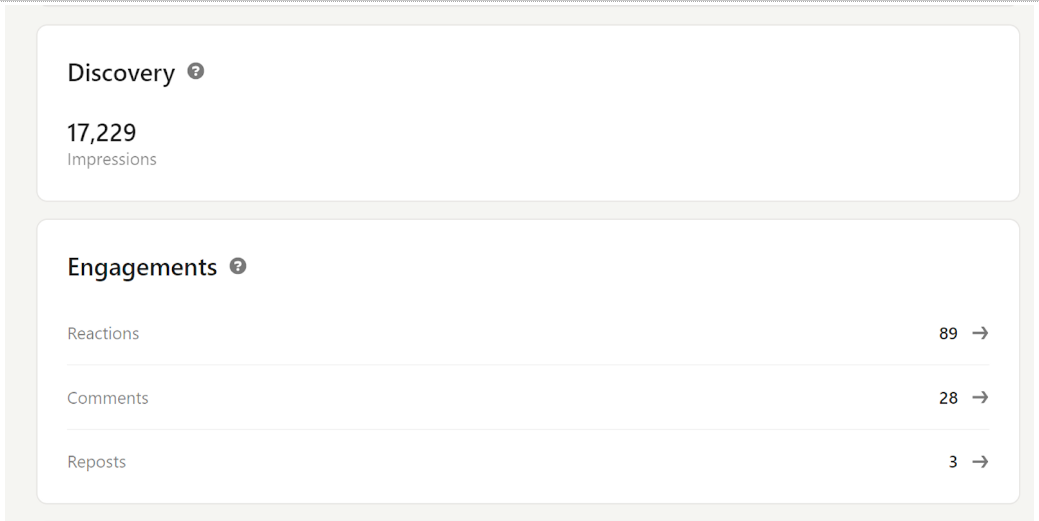Click the arrow icon in Comments row

[x=980, y=398]
